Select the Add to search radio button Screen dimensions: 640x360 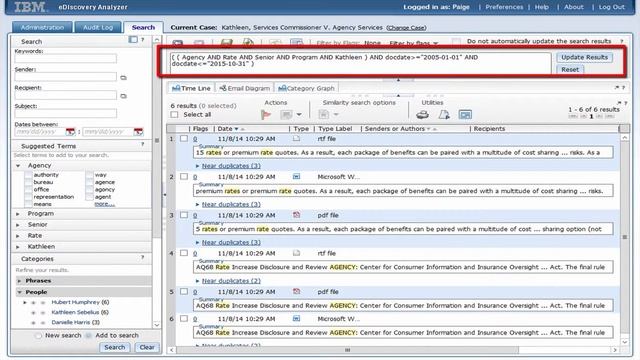tap(88, 336)
